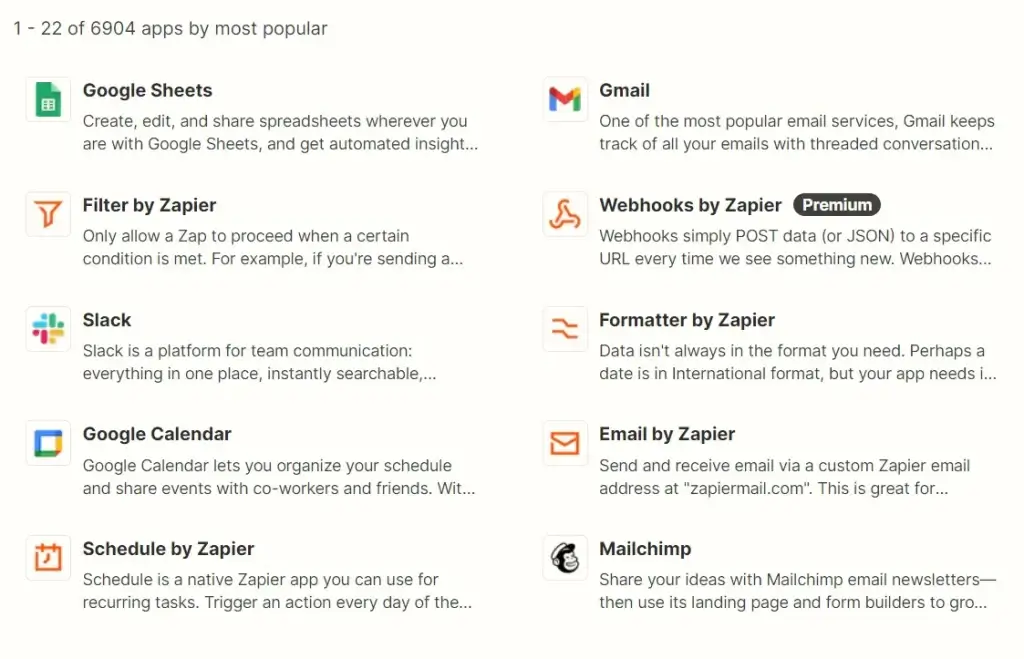Open the Google Sheets app page
Screen dimensions: 1024x659
(x=147, y=90)
